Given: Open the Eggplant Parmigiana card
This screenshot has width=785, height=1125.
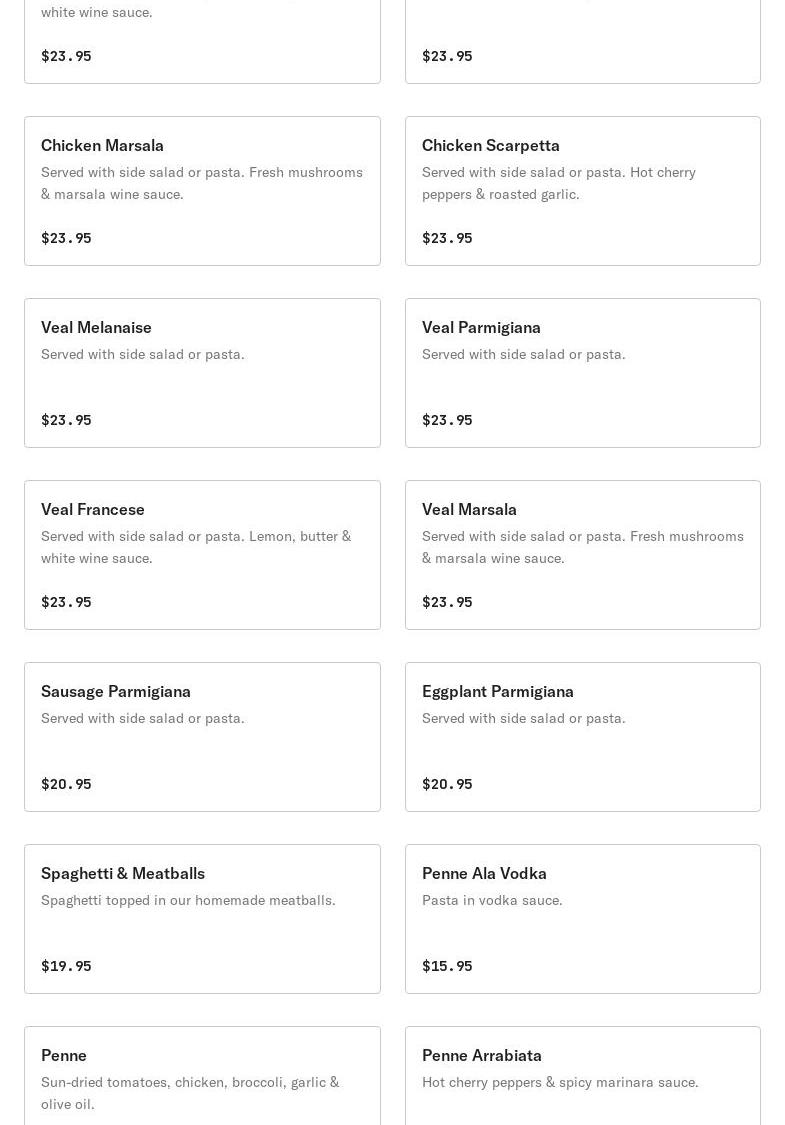Looking at the screenshot, I should (582, 737).
